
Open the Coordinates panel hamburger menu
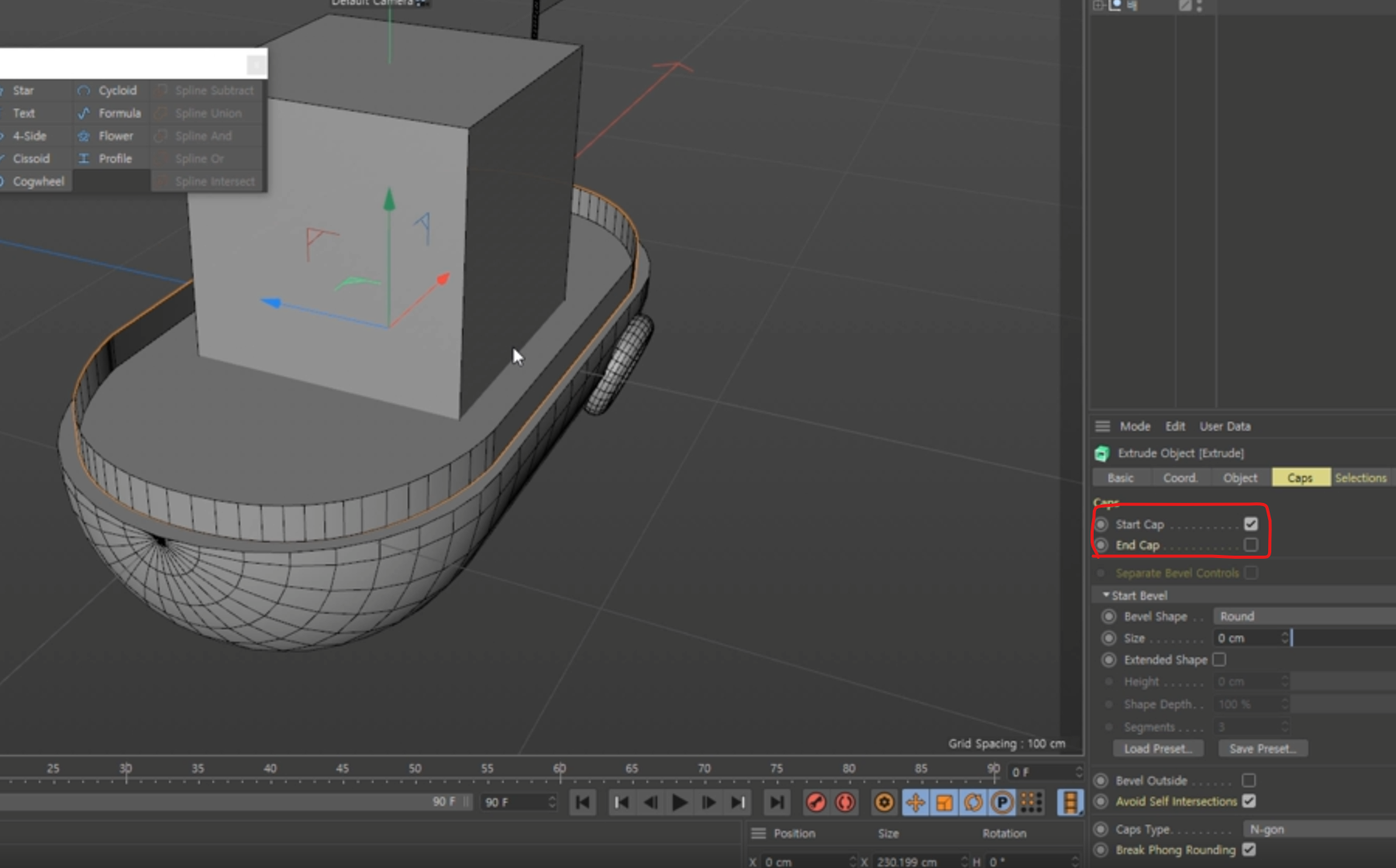click(x=758, y=833)
